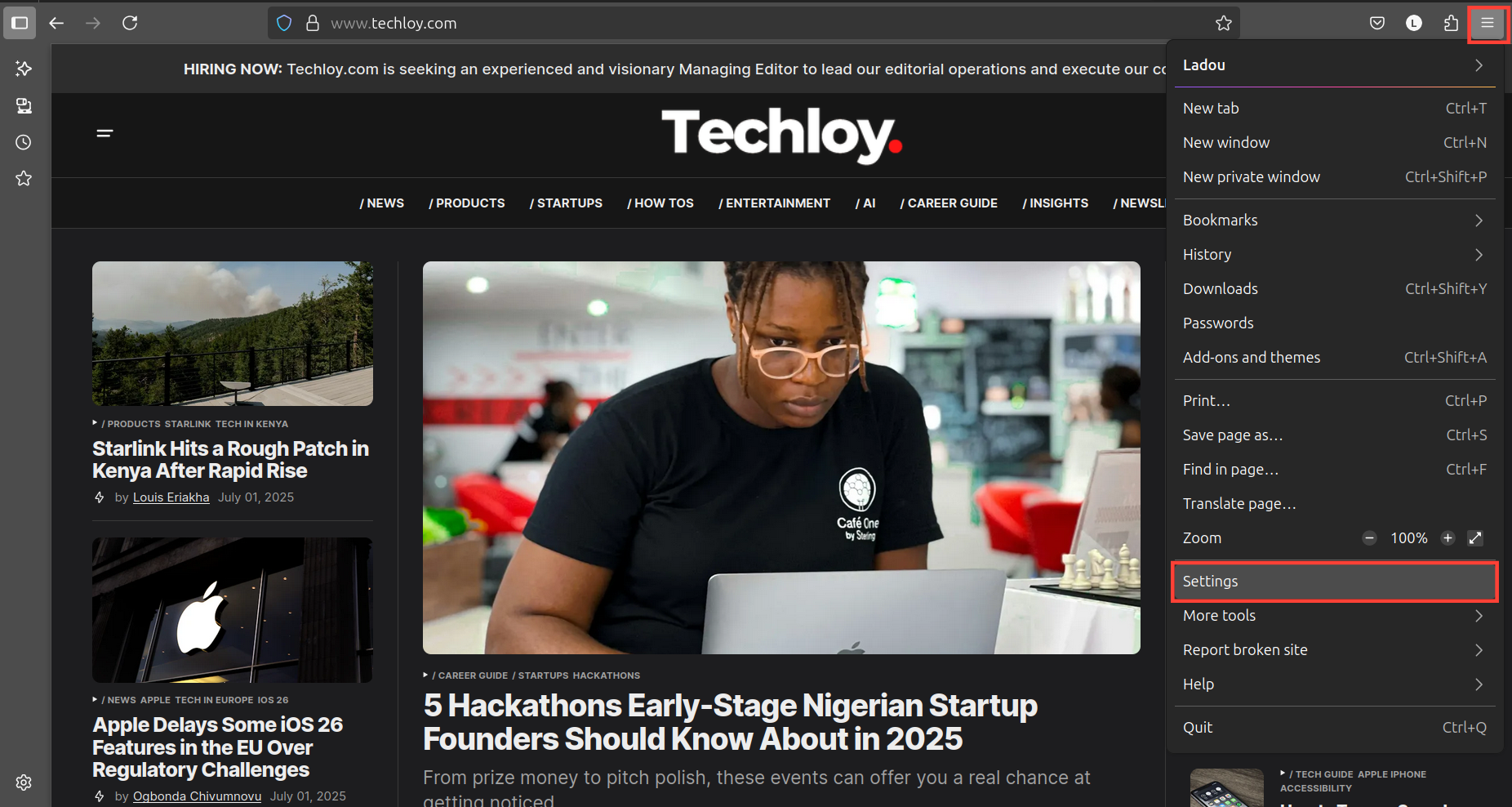Click the Apple store article thumbnail
This screenshot has height=807, width=1512.
(x=233, y=609)
